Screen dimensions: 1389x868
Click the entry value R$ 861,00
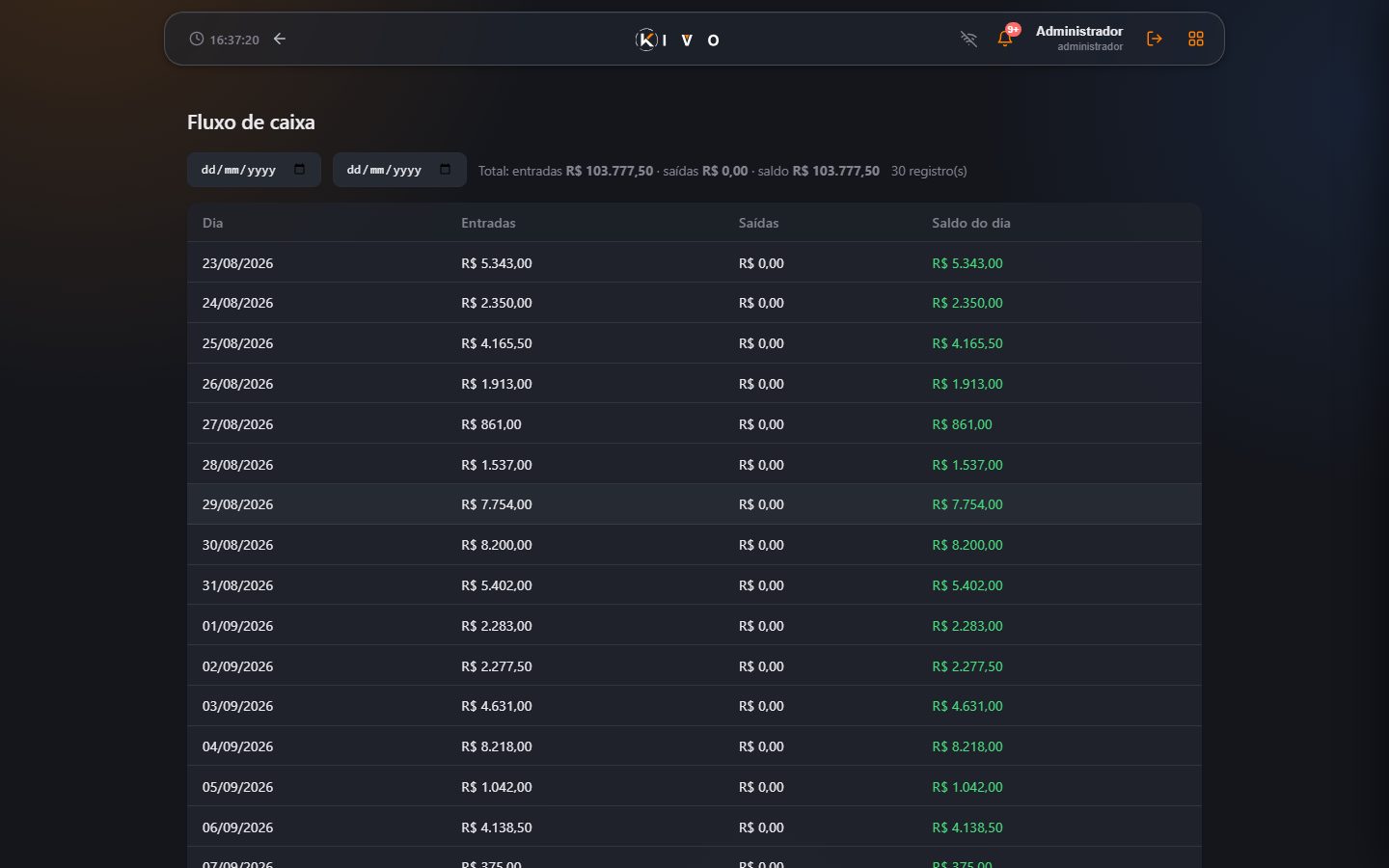(491, 424)
